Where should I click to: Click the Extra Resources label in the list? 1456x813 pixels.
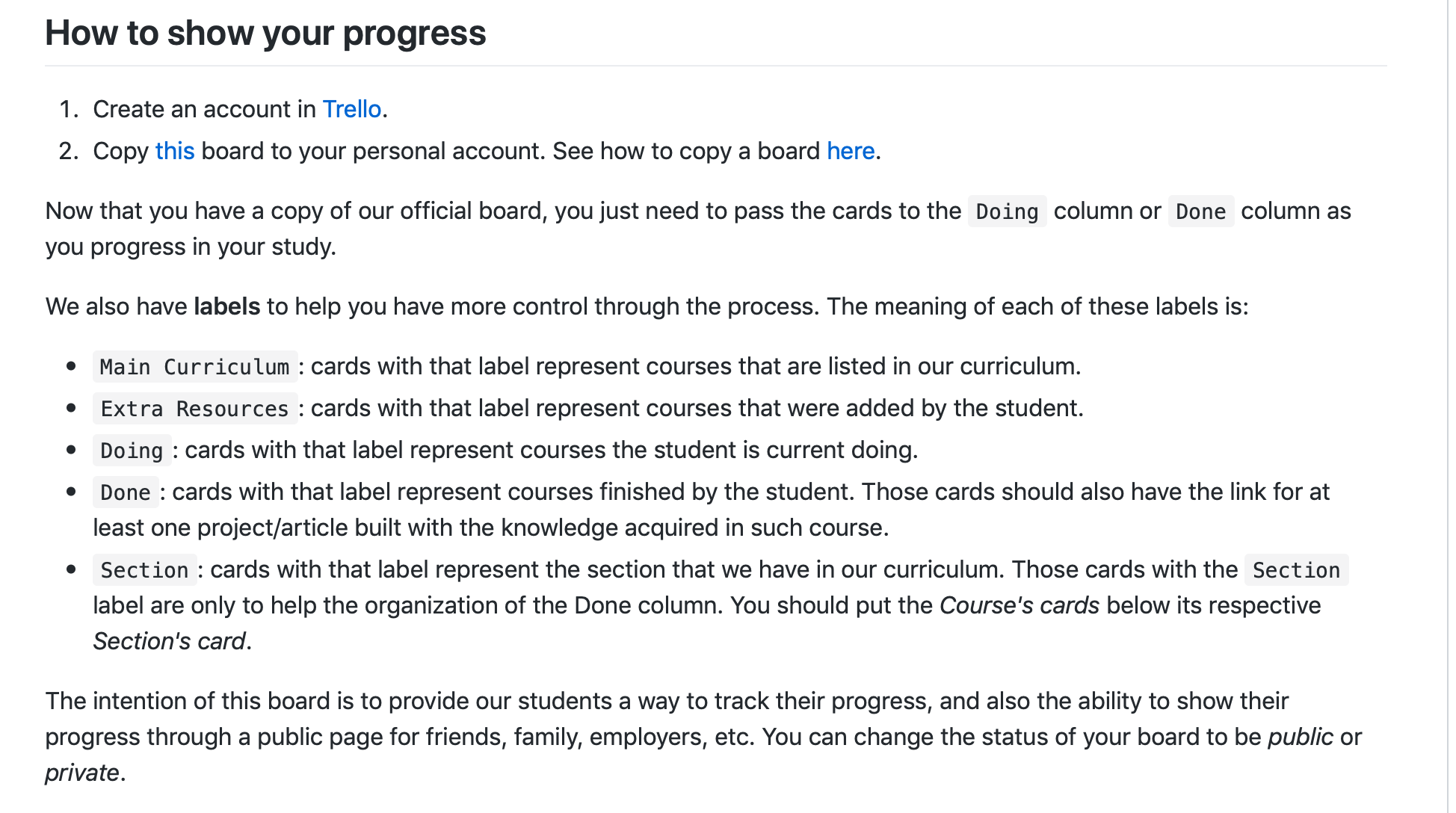194,409
